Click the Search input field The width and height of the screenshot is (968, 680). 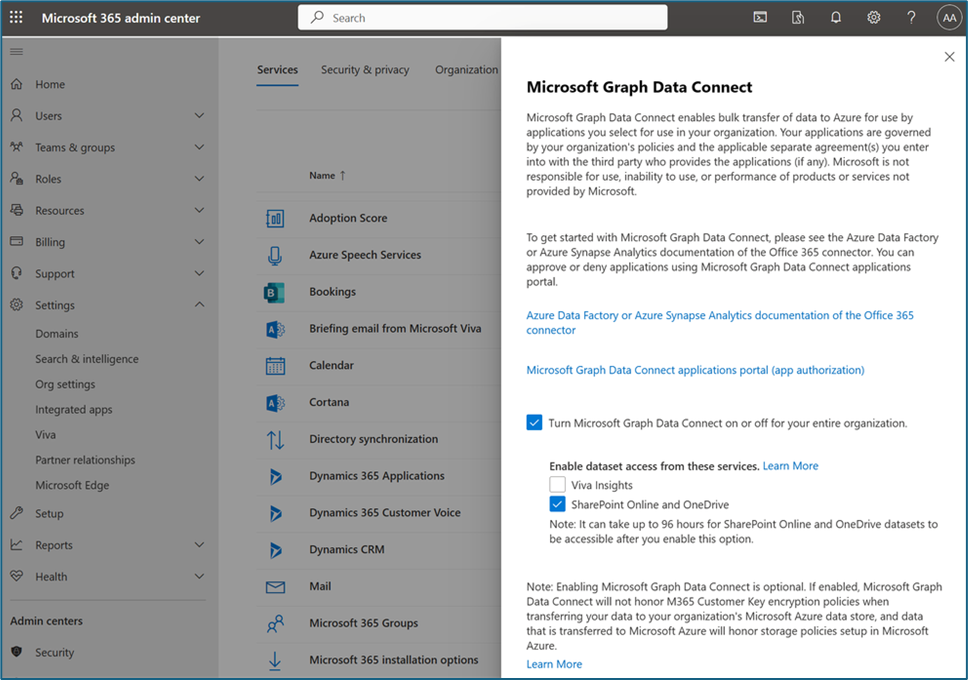tap(482, 17)
